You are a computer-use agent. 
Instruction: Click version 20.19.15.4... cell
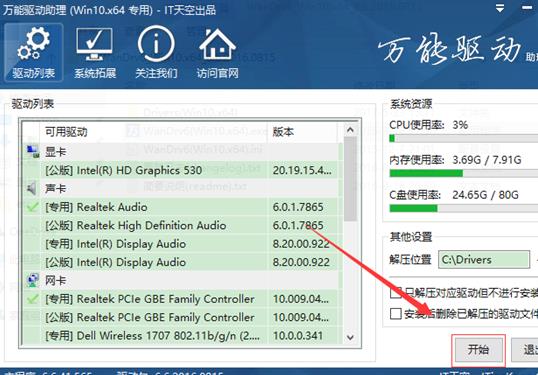point(302,170)
